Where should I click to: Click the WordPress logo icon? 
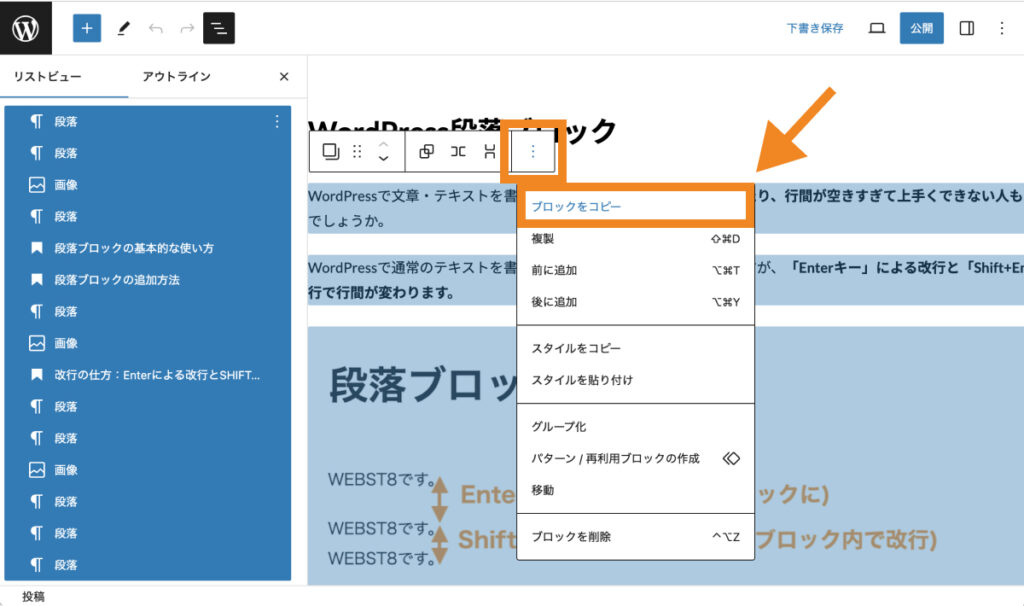click(26, 27)
